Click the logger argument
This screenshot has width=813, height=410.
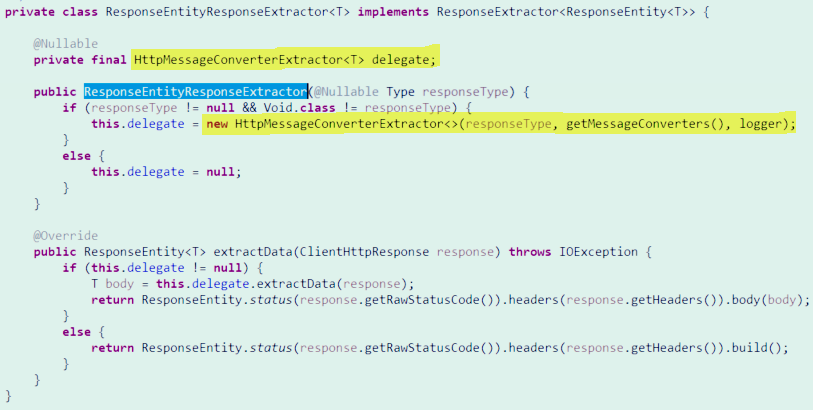[x=760, y=124]
